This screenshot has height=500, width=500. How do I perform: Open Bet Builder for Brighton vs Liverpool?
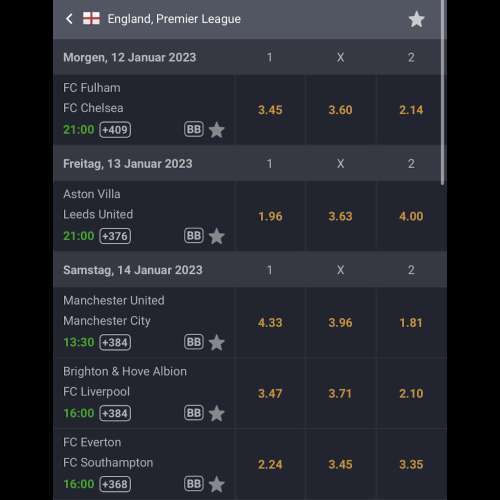tap(194, 413)
